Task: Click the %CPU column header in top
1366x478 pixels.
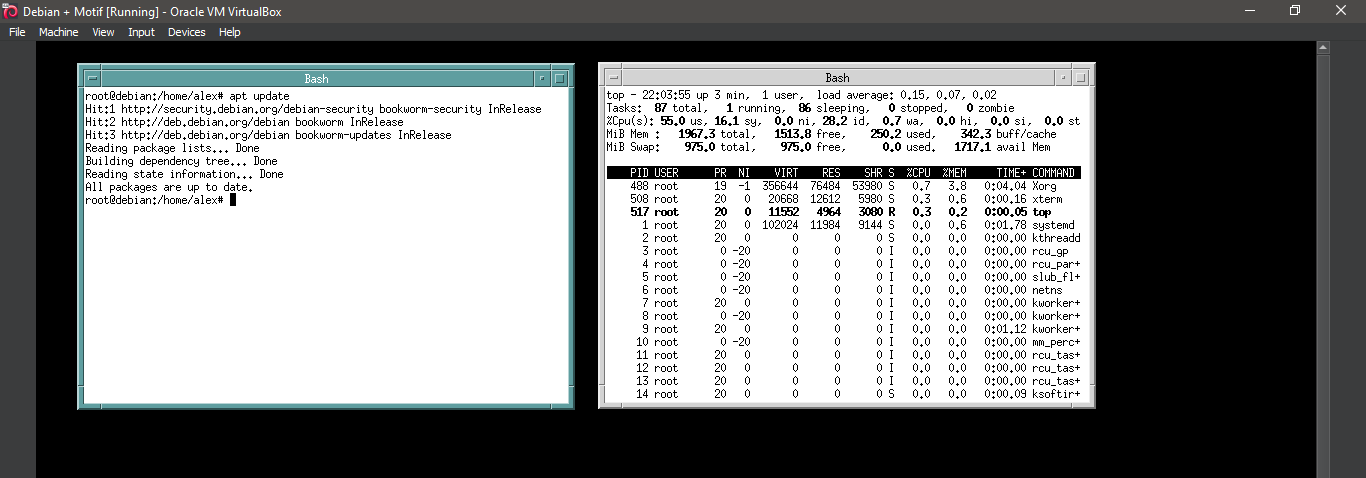Action: click(918, 173)
